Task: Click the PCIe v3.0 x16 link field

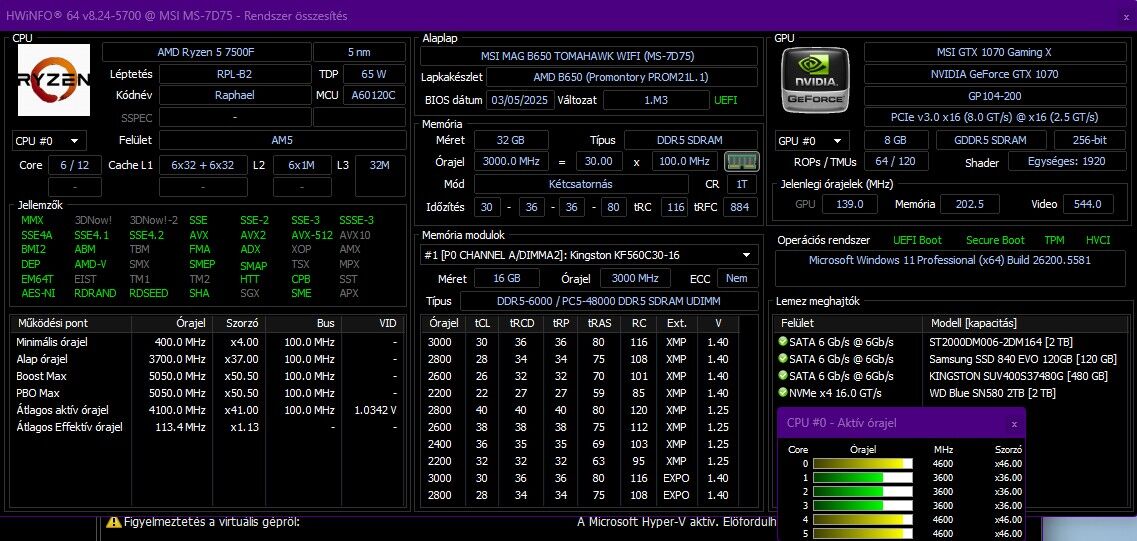Action: coord(993,117)
